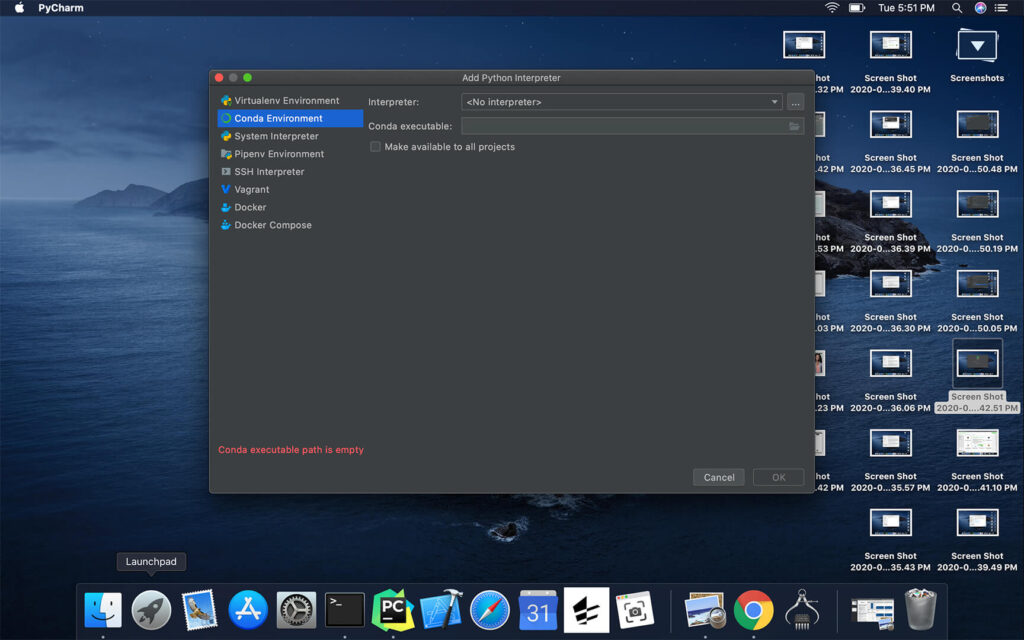The image size is (1024, 640).
Task: Enable Make available to all projects
Action: click(376, 147)
